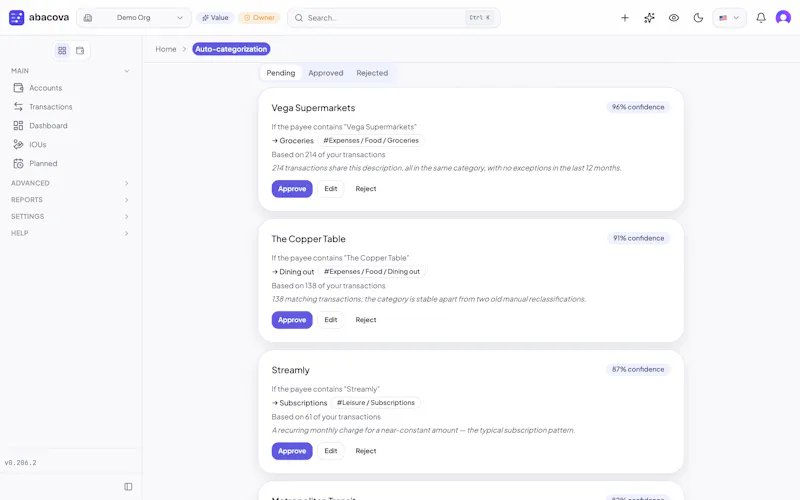Image resolution: width=800 pixels, height=500 pixels.
Task: Toggle the eye visibility icon in header
Action: point(673,18)
